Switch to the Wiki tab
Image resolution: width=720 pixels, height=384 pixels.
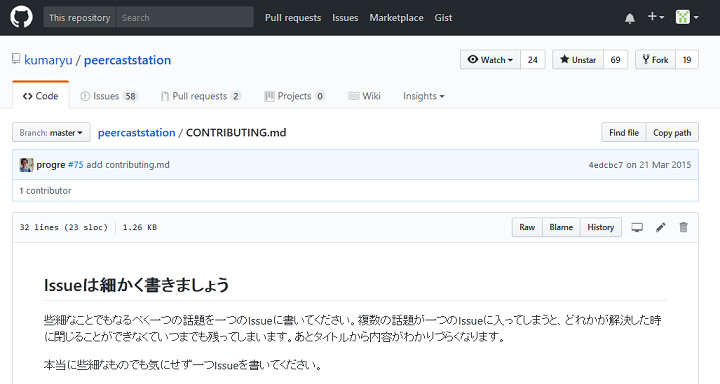pyautogui.click(x=365, y=96)
